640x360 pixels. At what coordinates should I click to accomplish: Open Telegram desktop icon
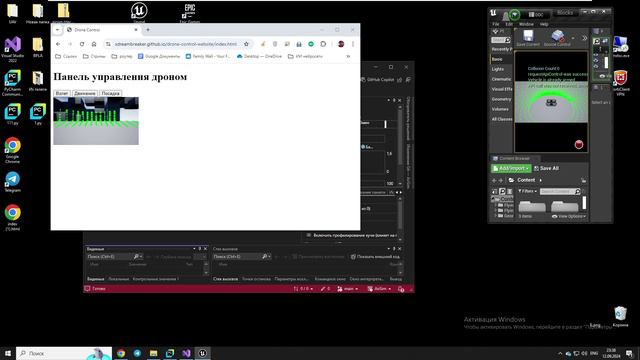(x=13, y=182)
